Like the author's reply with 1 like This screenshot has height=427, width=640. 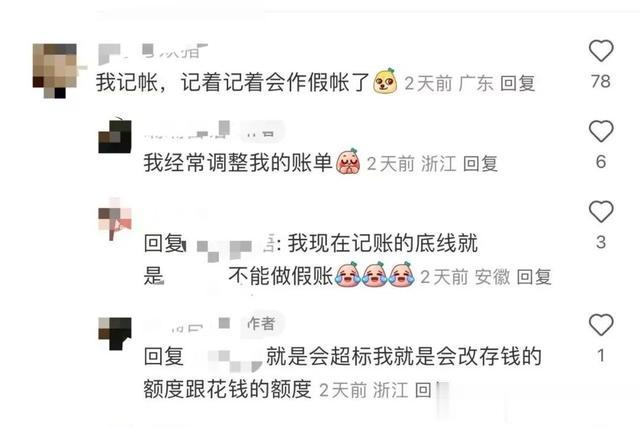coord(601,325)
